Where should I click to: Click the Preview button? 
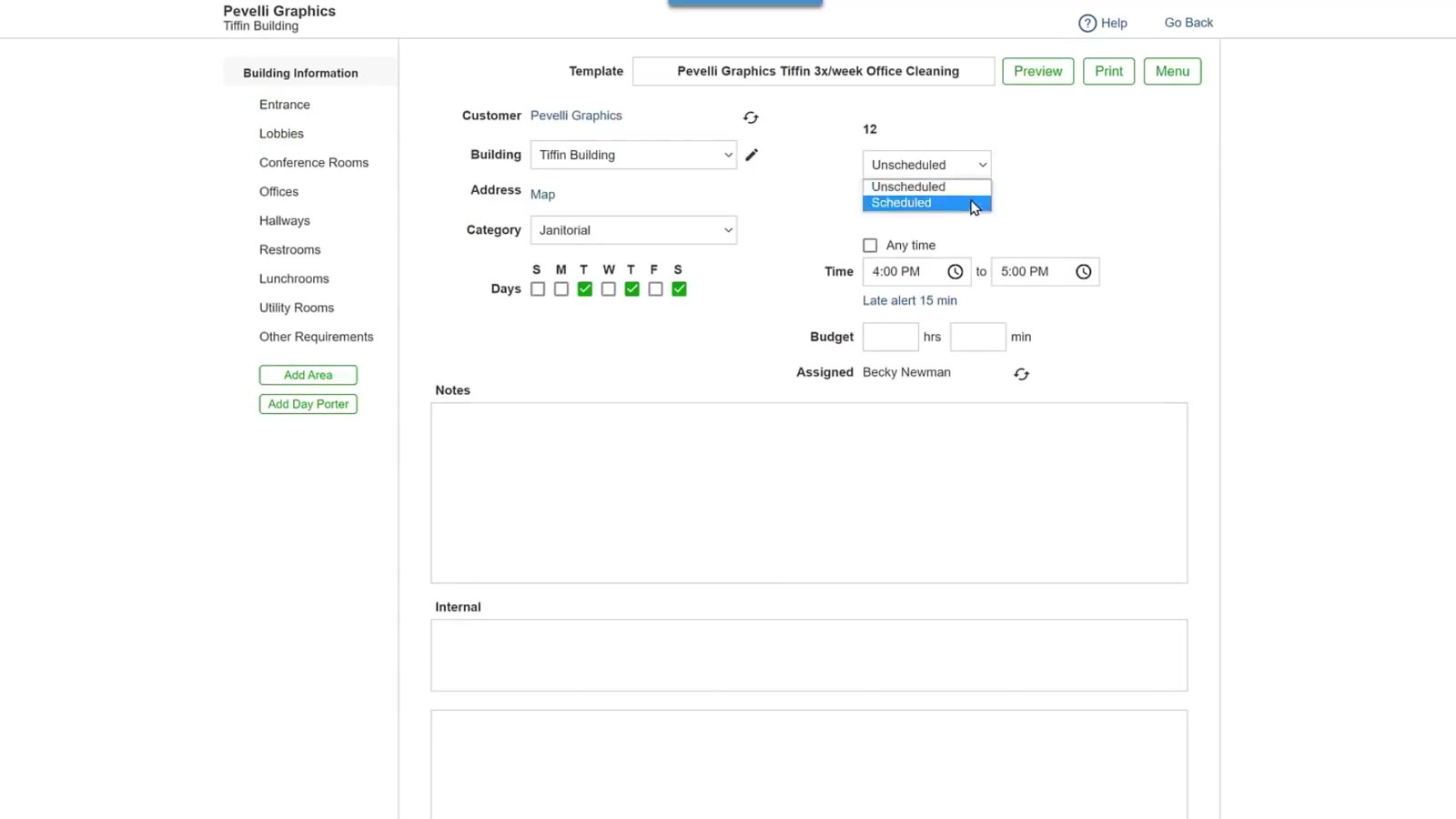click(1038, 71)
